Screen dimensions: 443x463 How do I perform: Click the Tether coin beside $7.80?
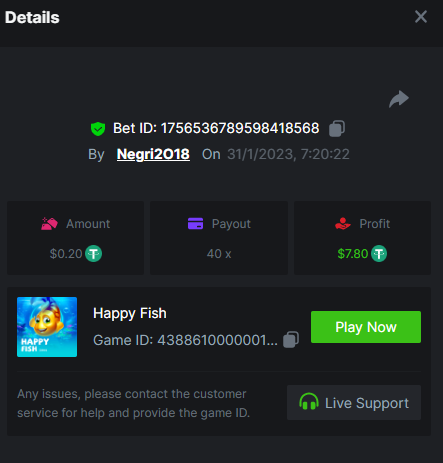coord(379,254)
